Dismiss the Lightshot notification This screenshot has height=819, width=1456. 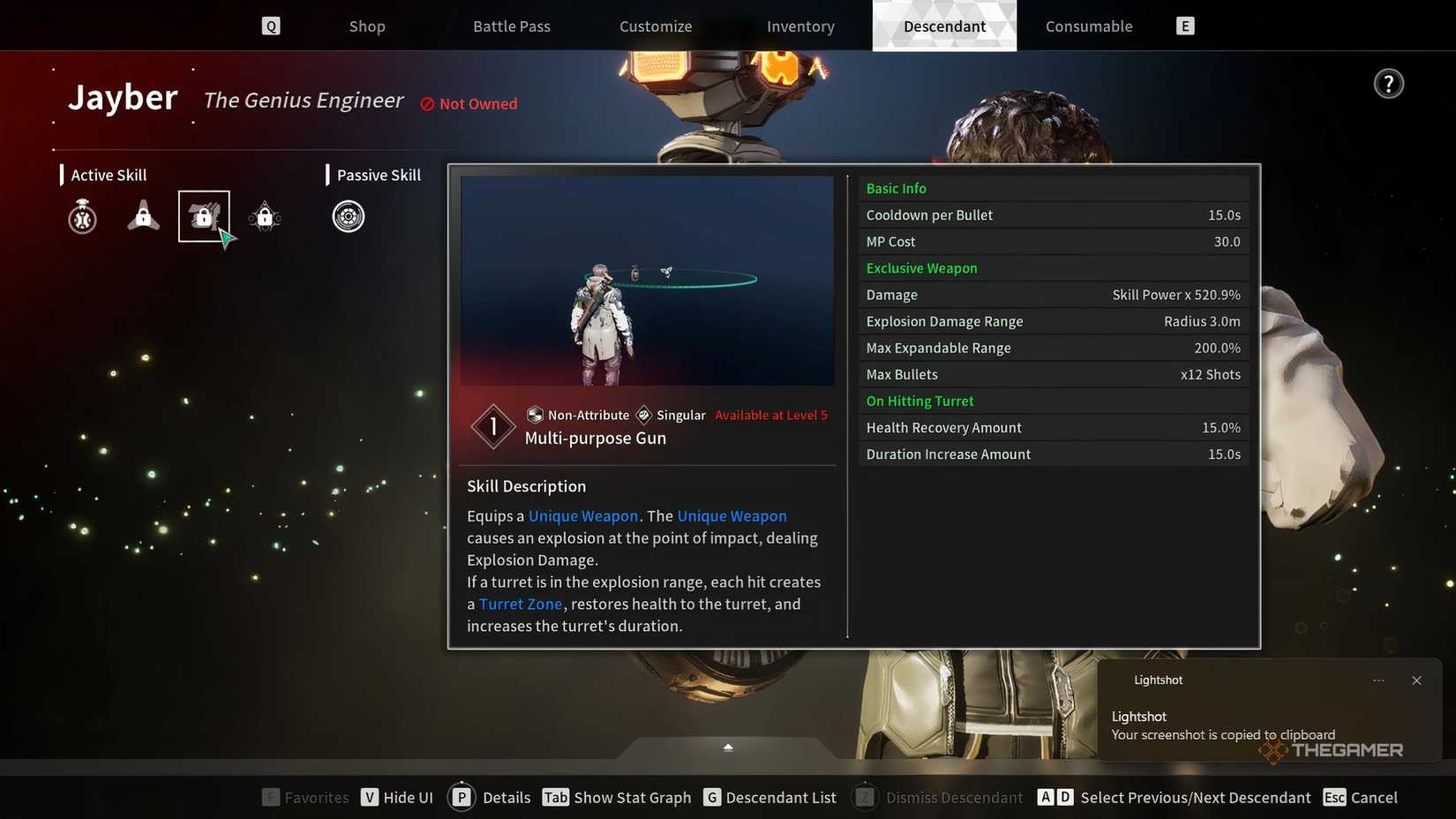pos(1416,680)
